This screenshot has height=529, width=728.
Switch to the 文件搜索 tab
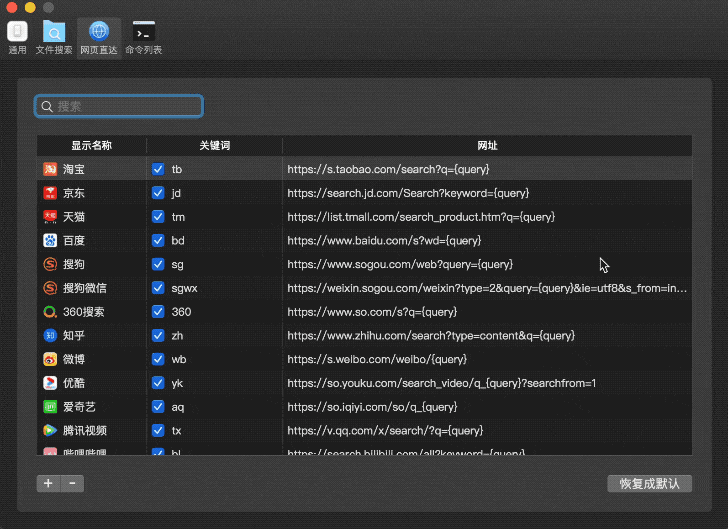tap(54, 38)
